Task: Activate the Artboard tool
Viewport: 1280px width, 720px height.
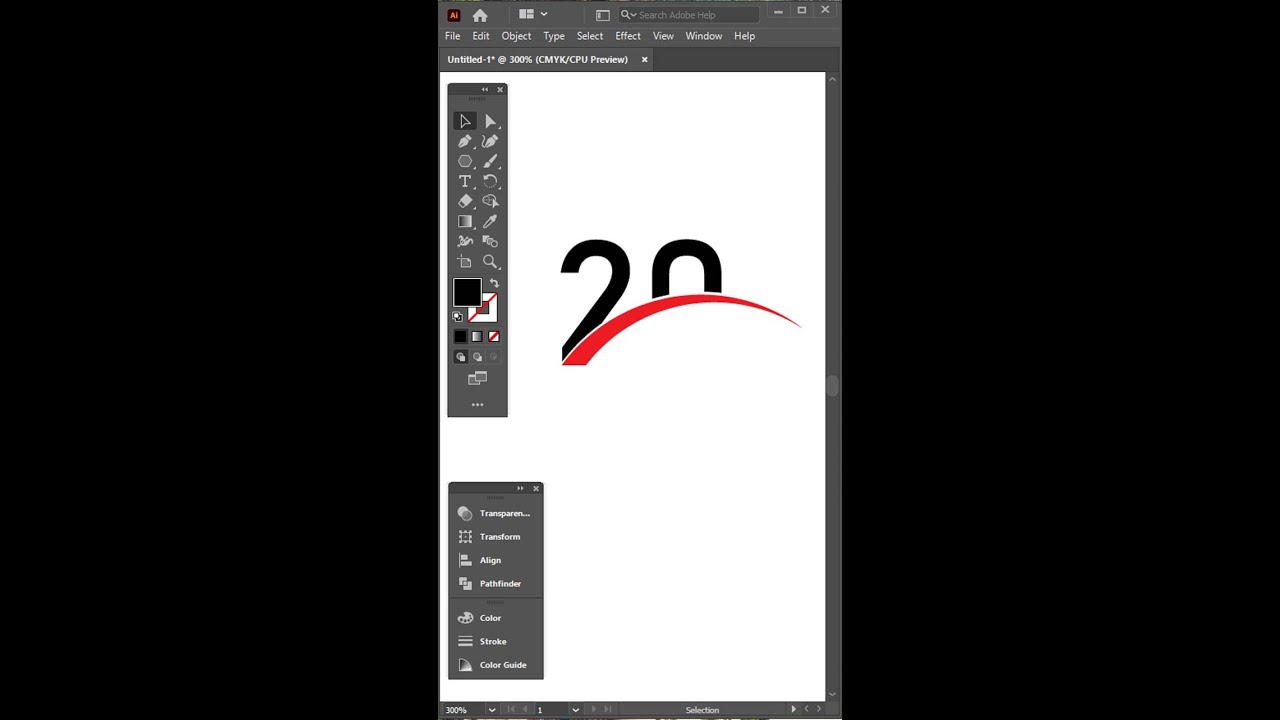Action: (x=465, y=261)
